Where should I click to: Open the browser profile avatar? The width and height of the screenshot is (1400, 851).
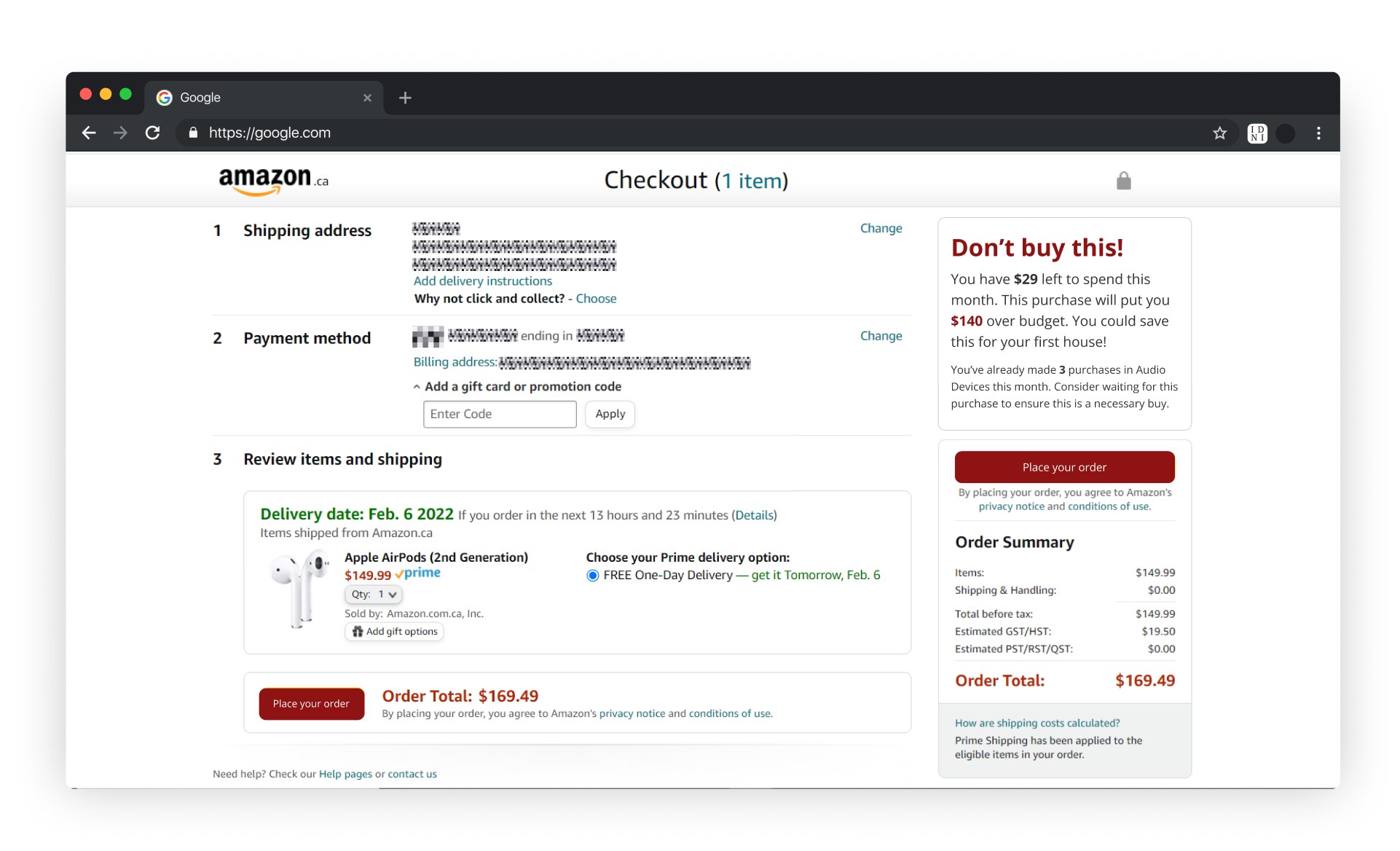point(1286,133)
